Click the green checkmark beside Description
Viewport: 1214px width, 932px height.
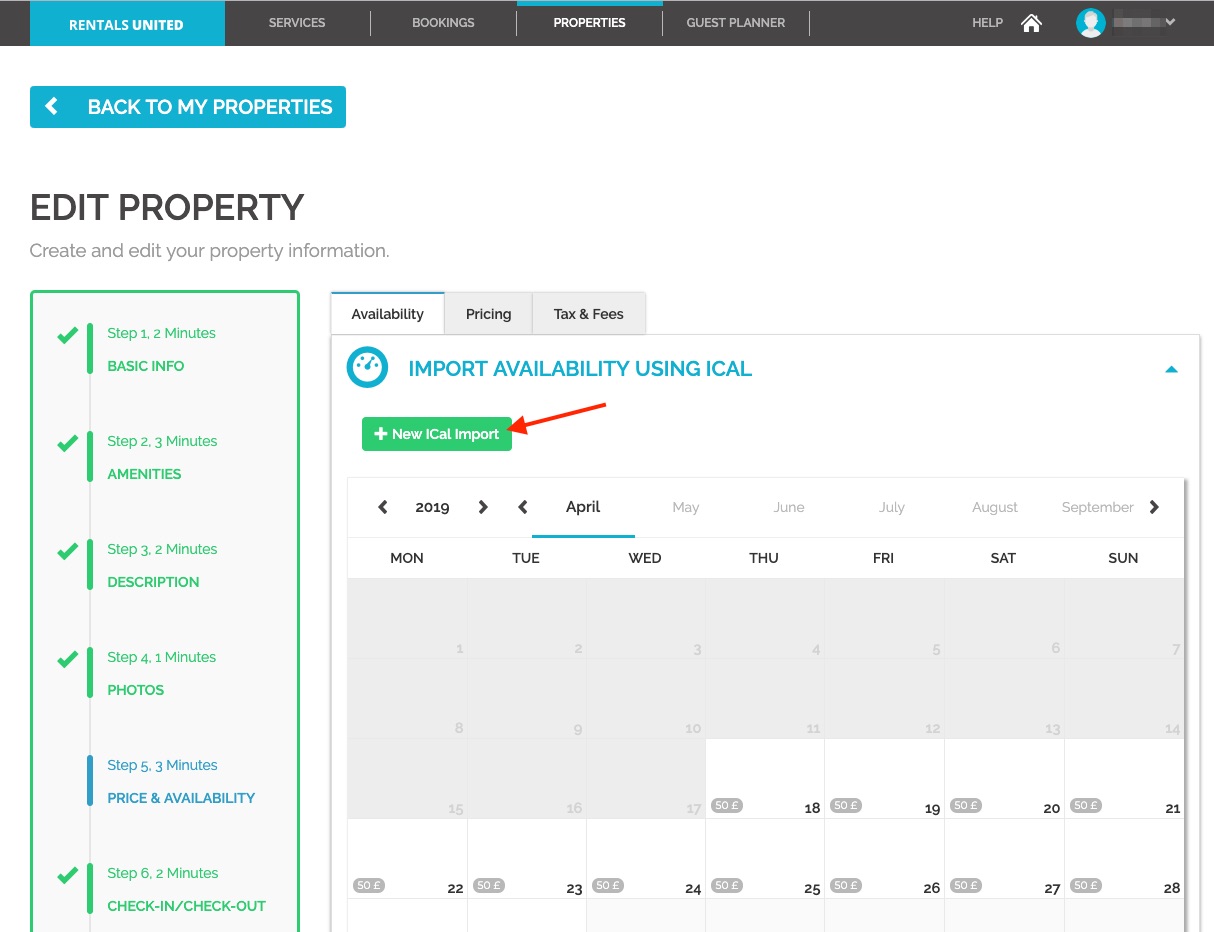[67, 552]
